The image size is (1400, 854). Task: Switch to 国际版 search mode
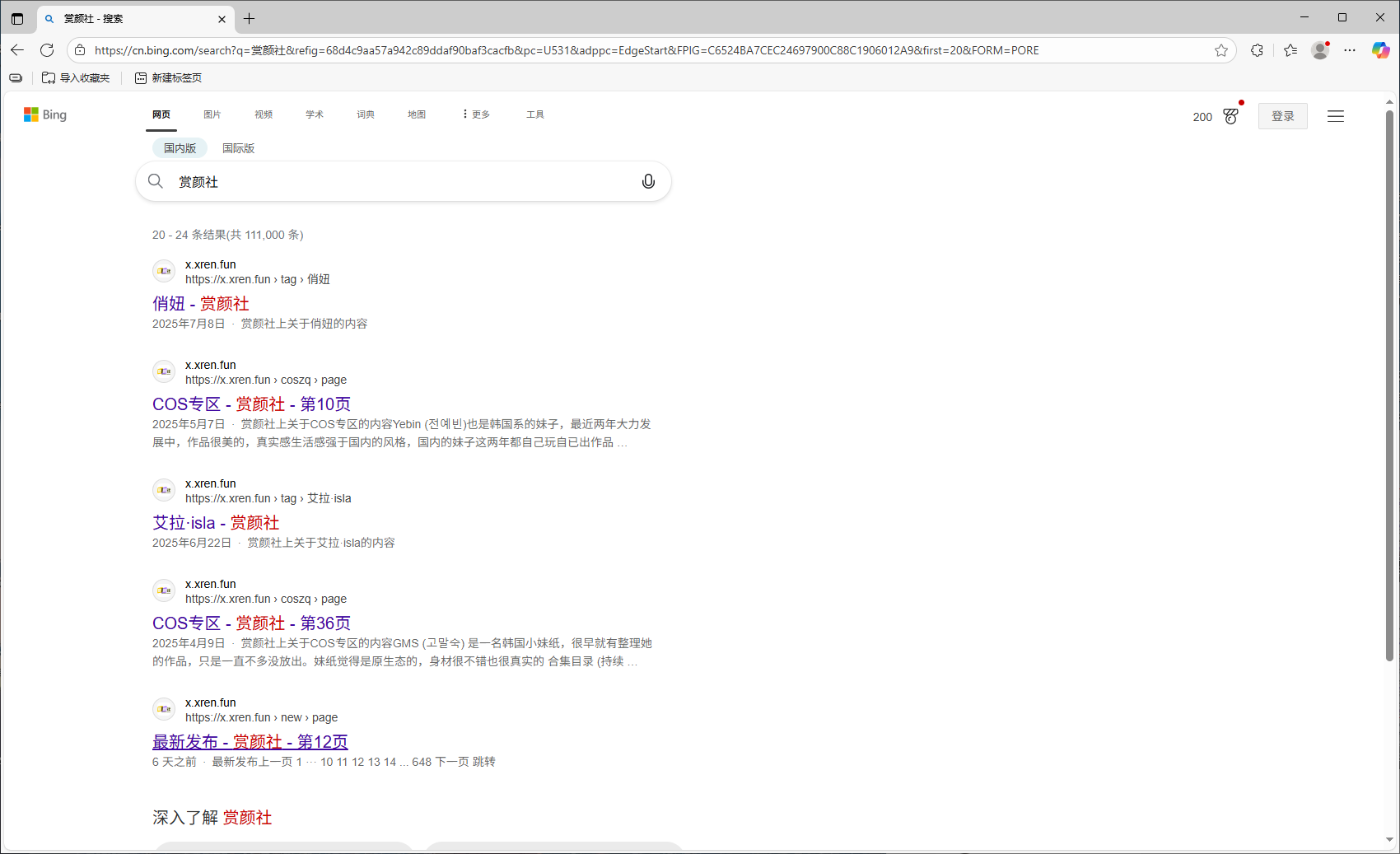238,148
